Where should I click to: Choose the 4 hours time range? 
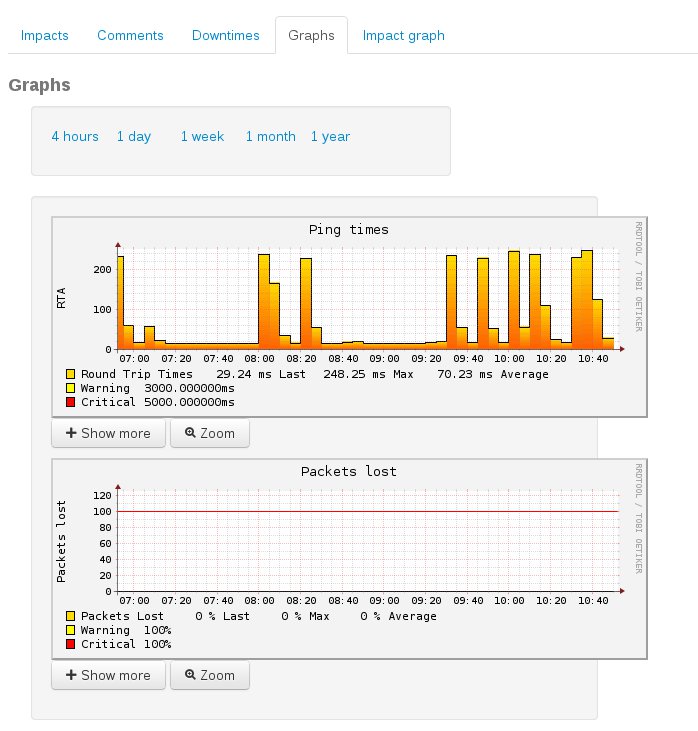pyautogui.click(x=75, y=136)
